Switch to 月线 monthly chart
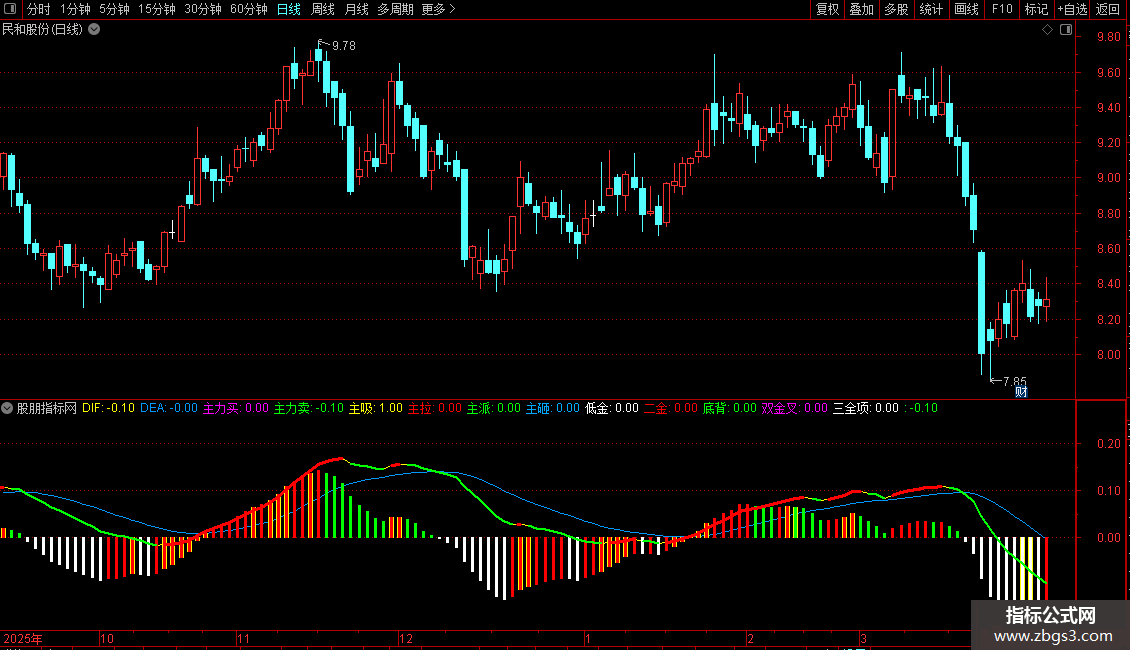This screenshot has height=650, width=1130. click(357, 9)
